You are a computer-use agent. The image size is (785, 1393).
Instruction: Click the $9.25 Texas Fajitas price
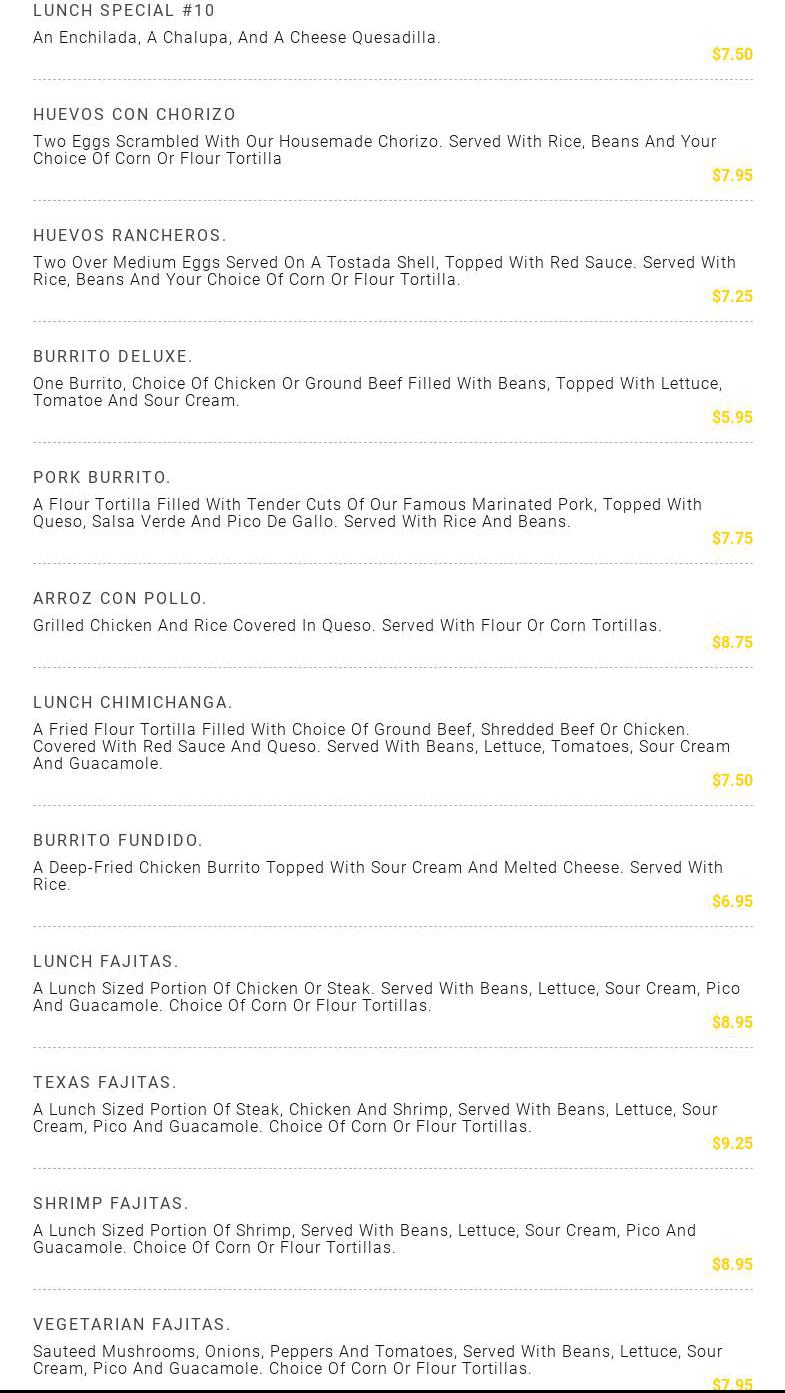(x=732, y=1143)
